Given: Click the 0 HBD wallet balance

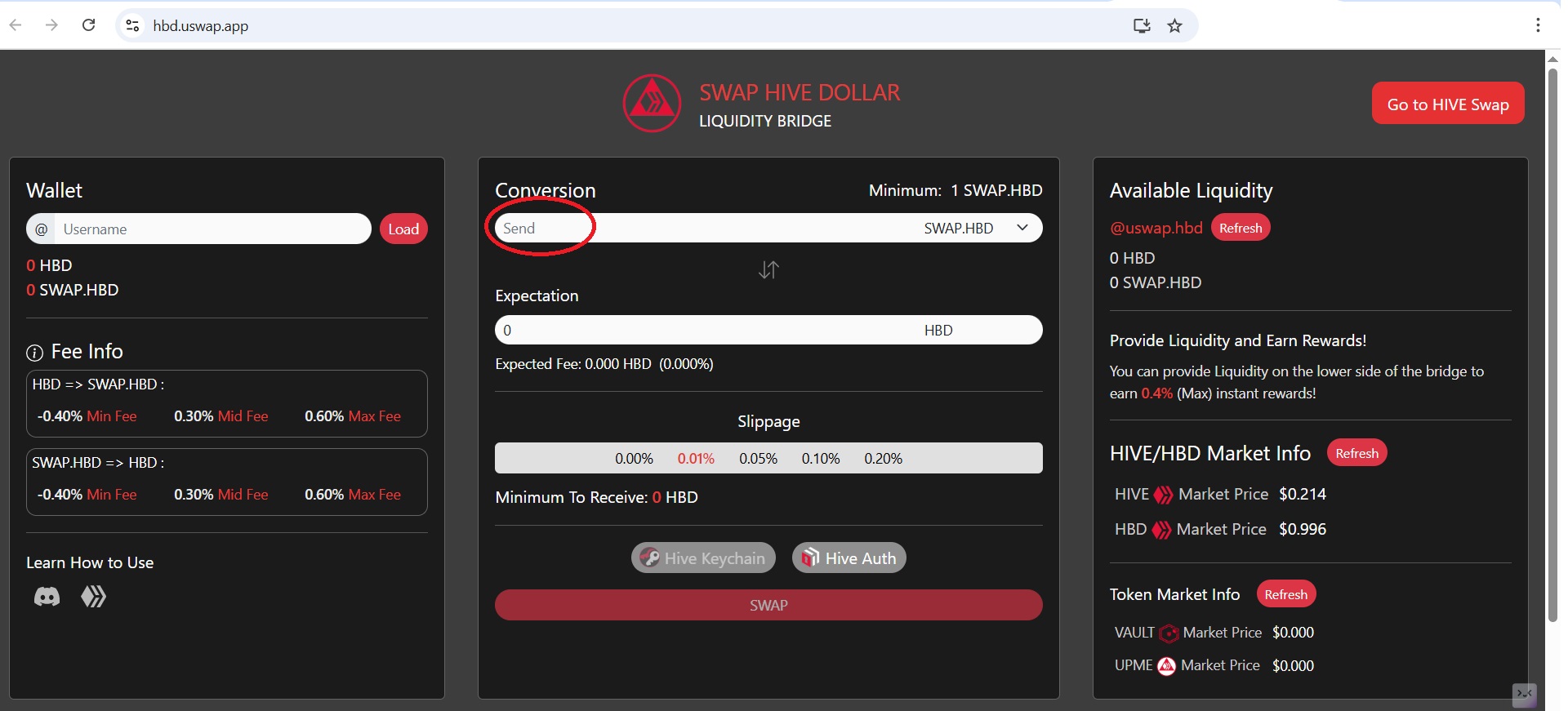Looking at the screenshot, I should click(49, 265).
